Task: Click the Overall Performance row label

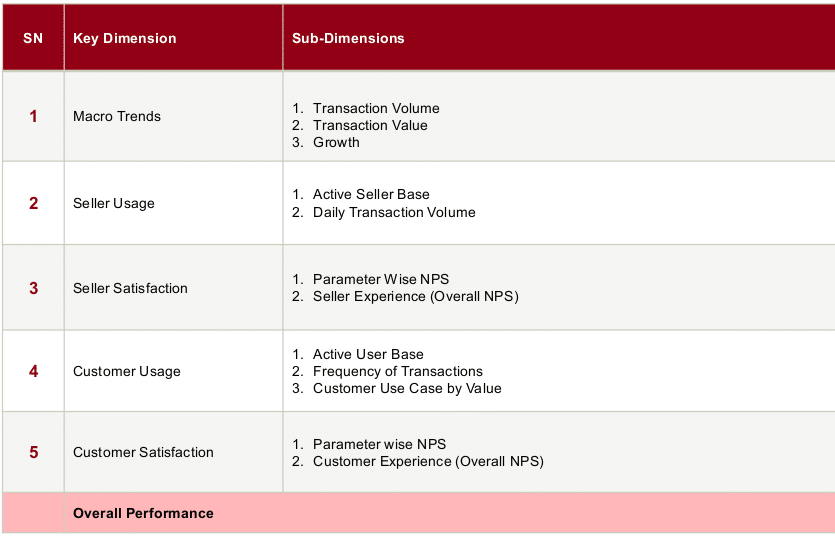Action: 143,513
